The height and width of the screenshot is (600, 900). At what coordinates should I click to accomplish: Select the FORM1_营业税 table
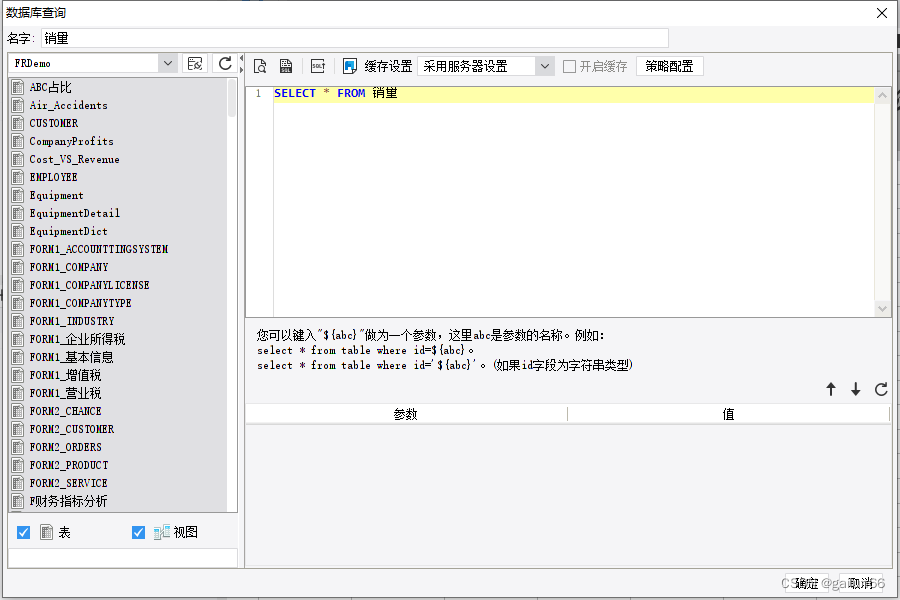point(65,393)
